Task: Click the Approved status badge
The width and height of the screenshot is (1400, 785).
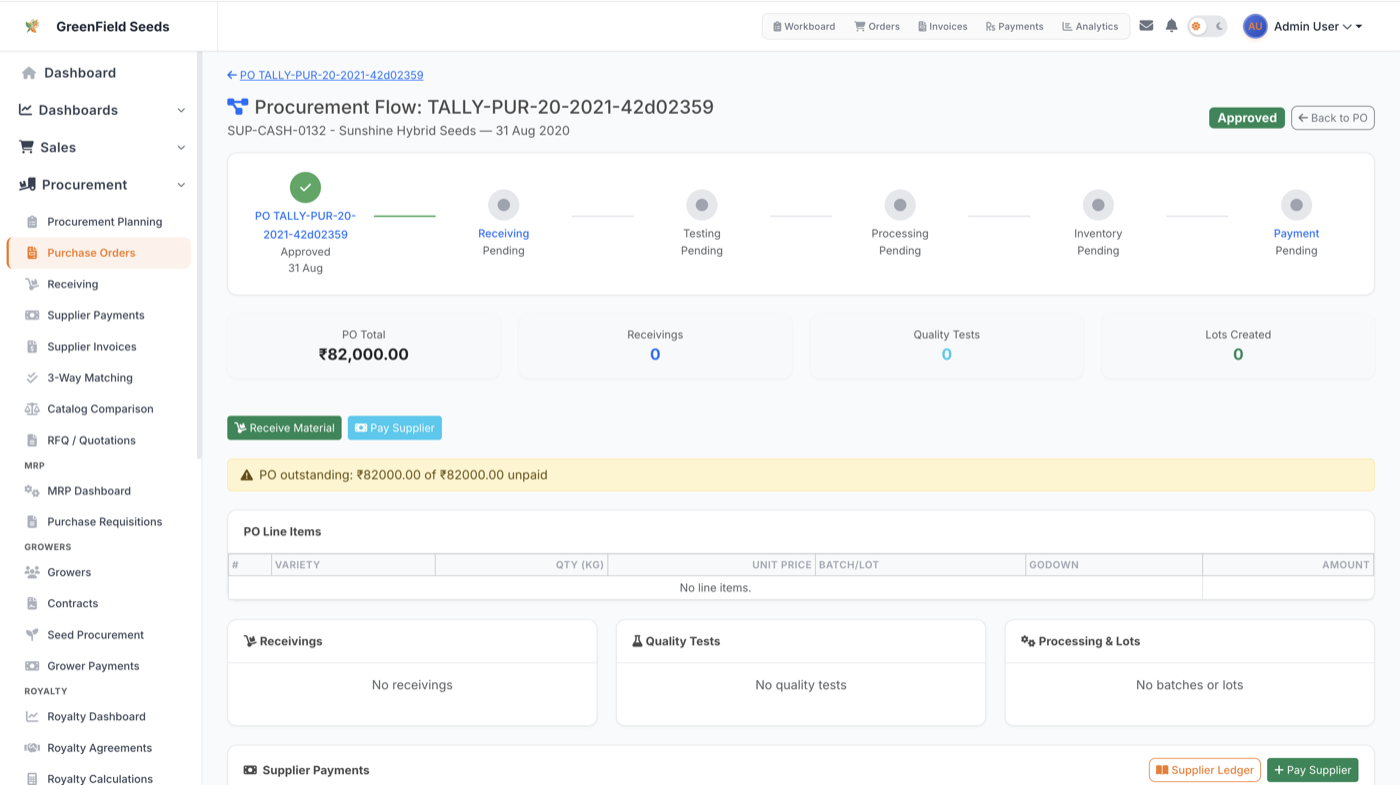Action: point(1247,118)
